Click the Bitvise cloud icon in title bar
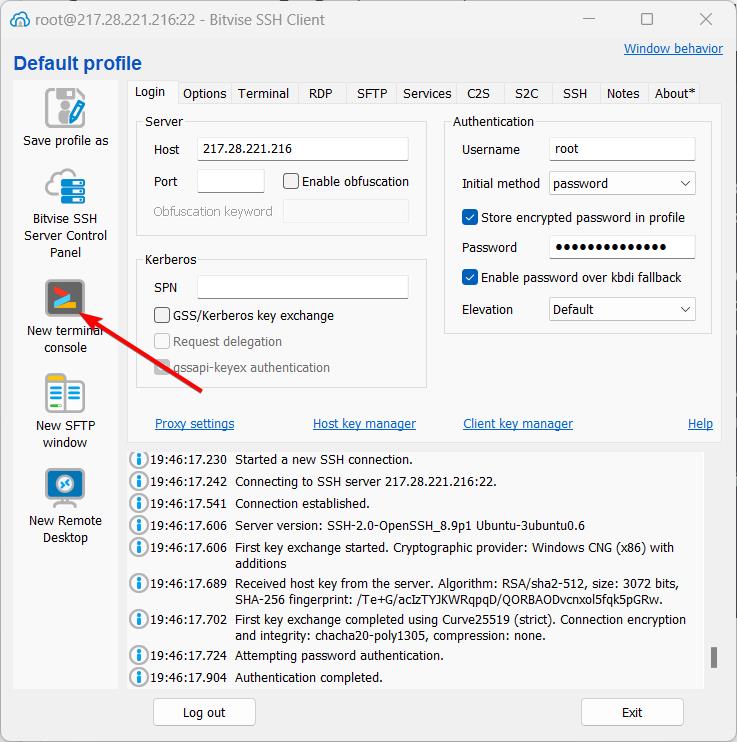 tap(18, 19)
